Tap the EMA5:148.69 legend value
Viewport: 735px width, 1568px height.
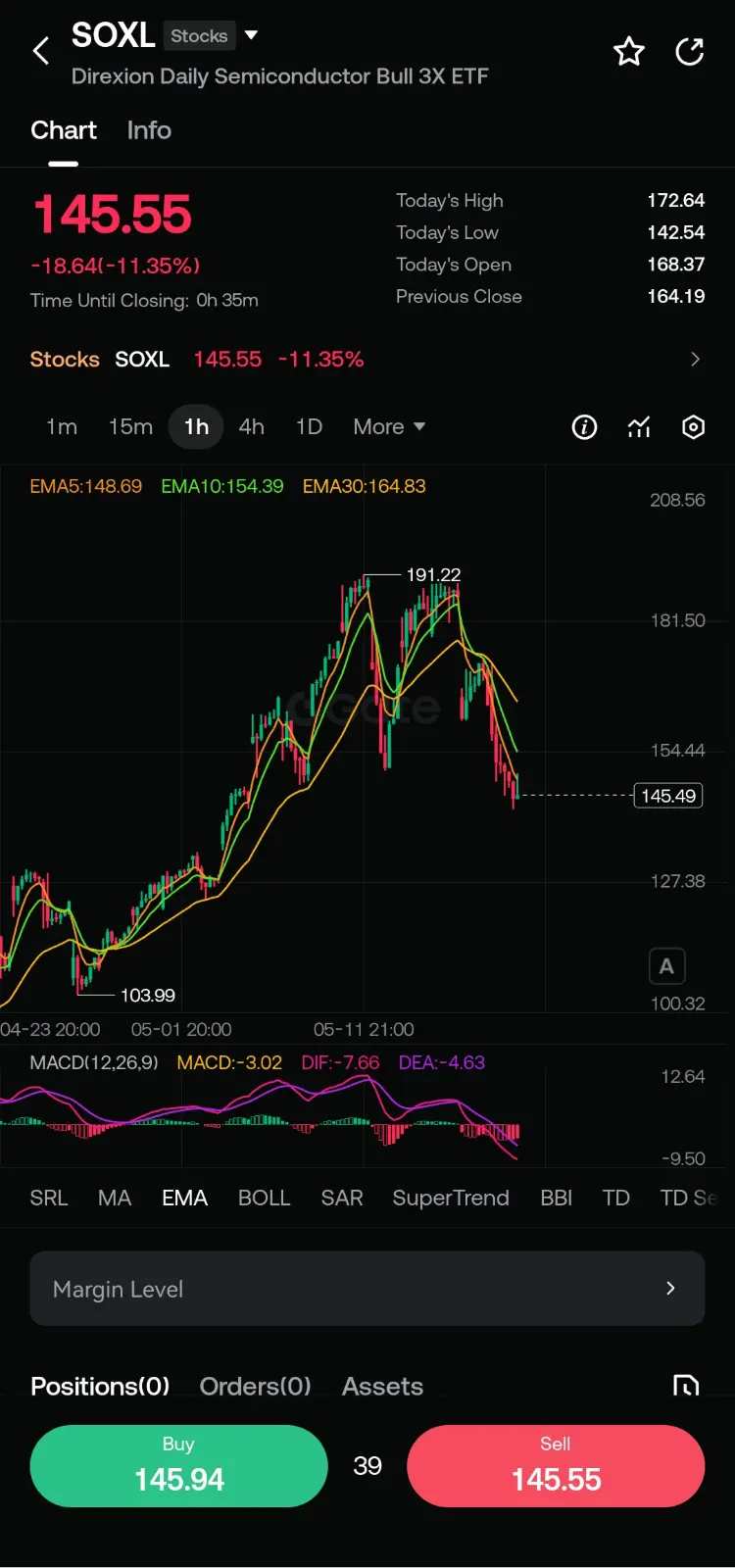86,486
